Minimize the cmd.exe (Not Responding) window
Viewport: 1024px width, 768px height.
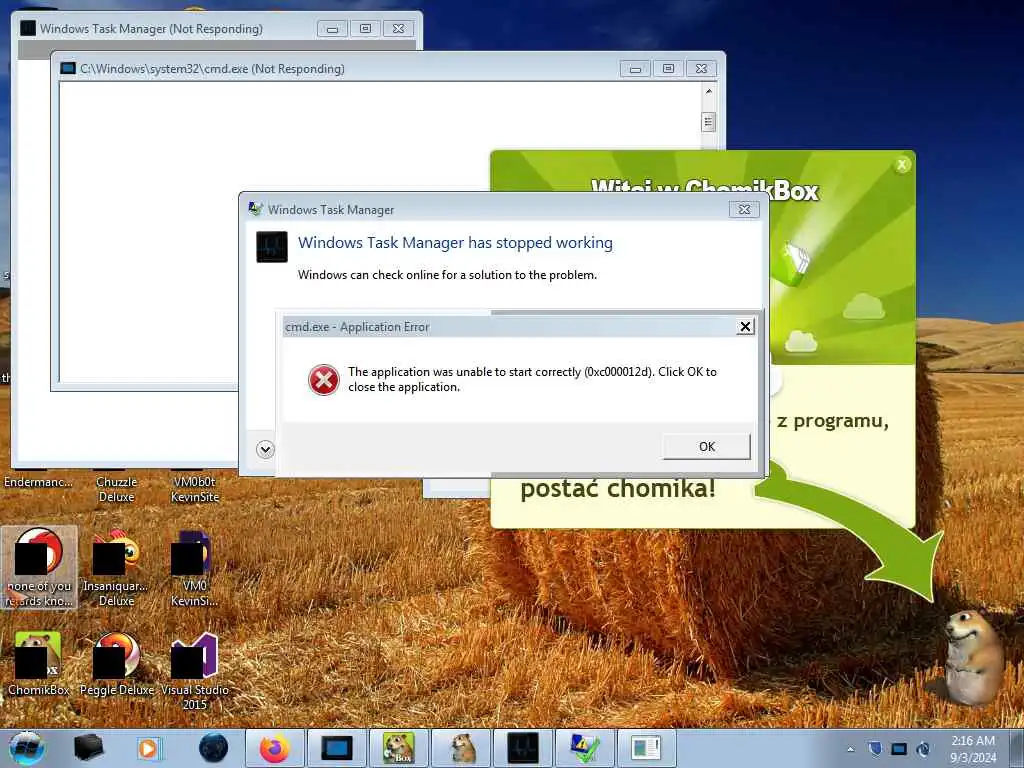[635, 69]
